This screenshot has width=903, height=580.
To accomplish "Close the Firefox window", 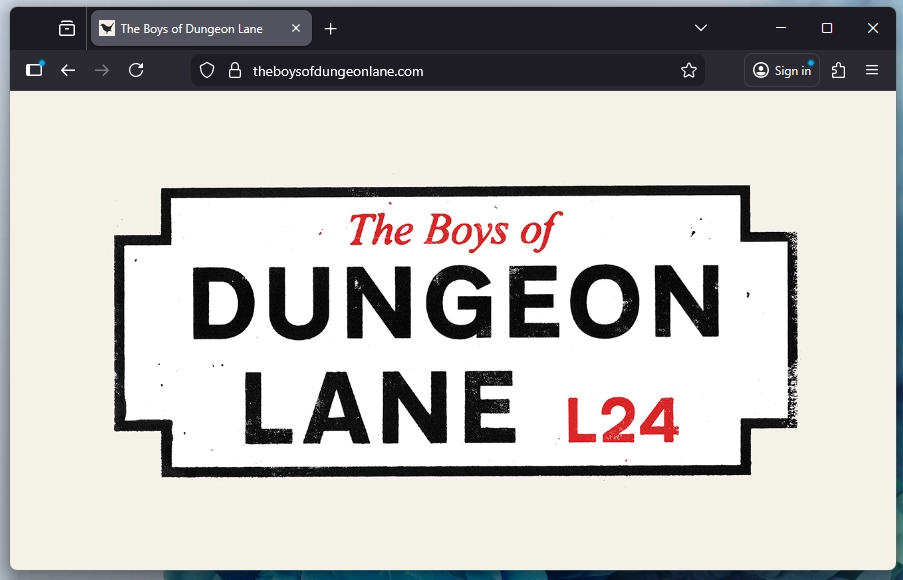I will (873, 28).
